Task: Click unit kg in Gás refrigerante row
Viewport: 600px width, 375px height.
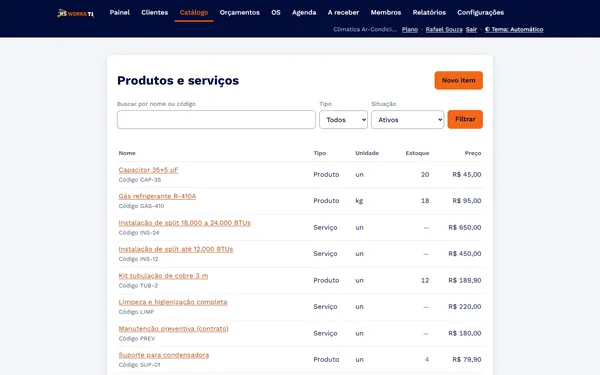Action: click(x=359, y=201)
